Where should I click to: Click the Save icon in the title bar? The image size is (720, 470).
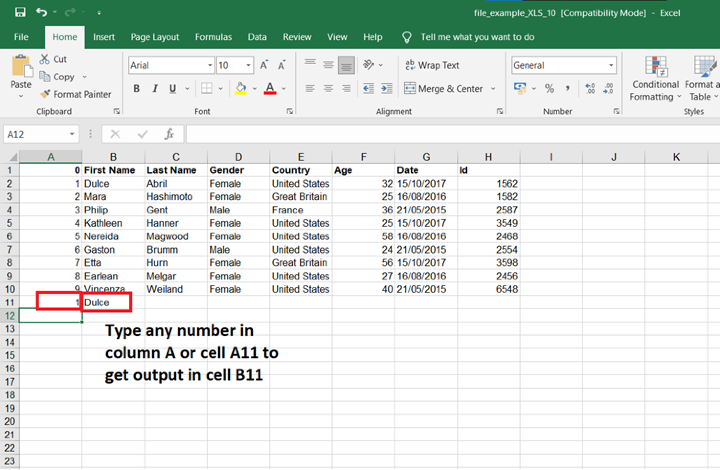pyautogui.click(x=20, y=12)
